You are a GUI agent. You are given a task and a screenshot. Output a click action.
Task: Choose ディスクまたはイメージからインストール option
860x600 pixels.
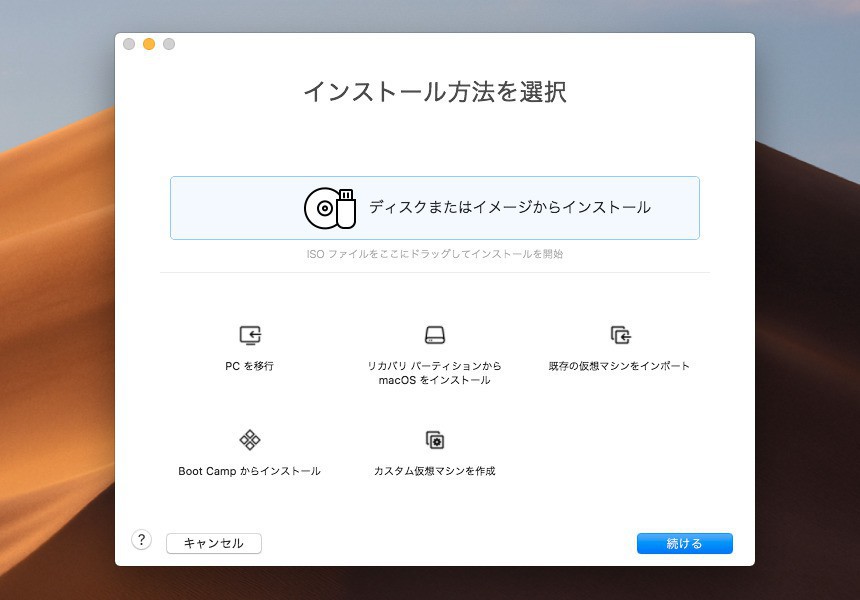(x=435, y=208)
